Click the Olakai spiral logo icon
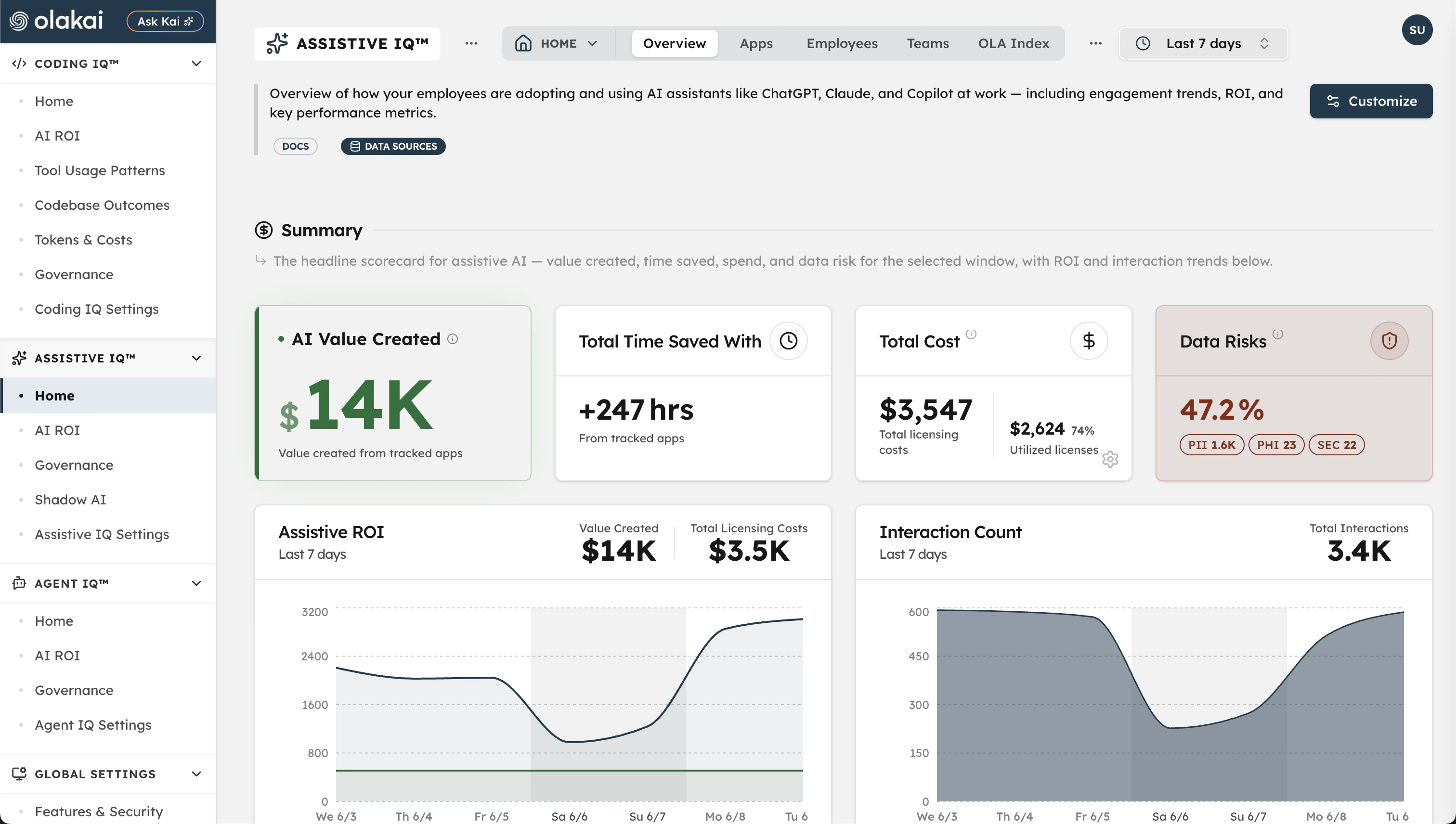The image size is (1456, 824). click(x=19, y=21)
